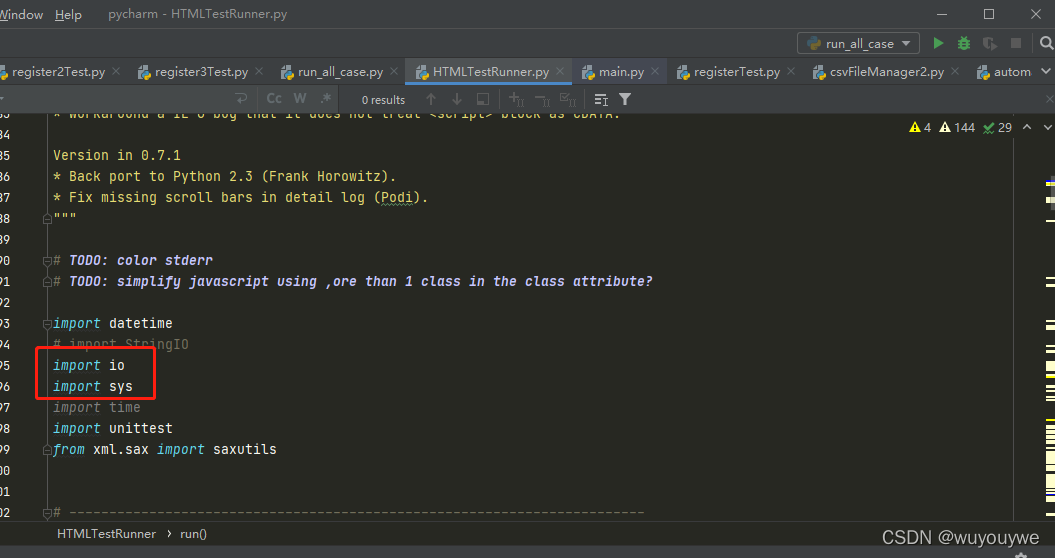Run the run_all_case configuration

938,43
